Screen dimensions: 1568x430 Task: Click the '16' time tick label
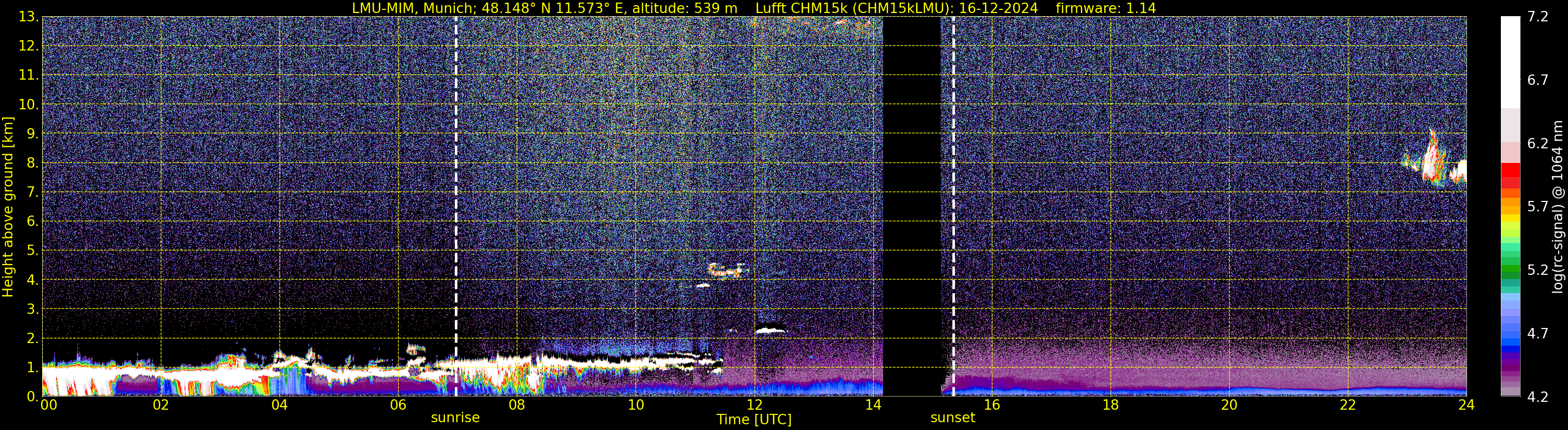click(991, 405)
